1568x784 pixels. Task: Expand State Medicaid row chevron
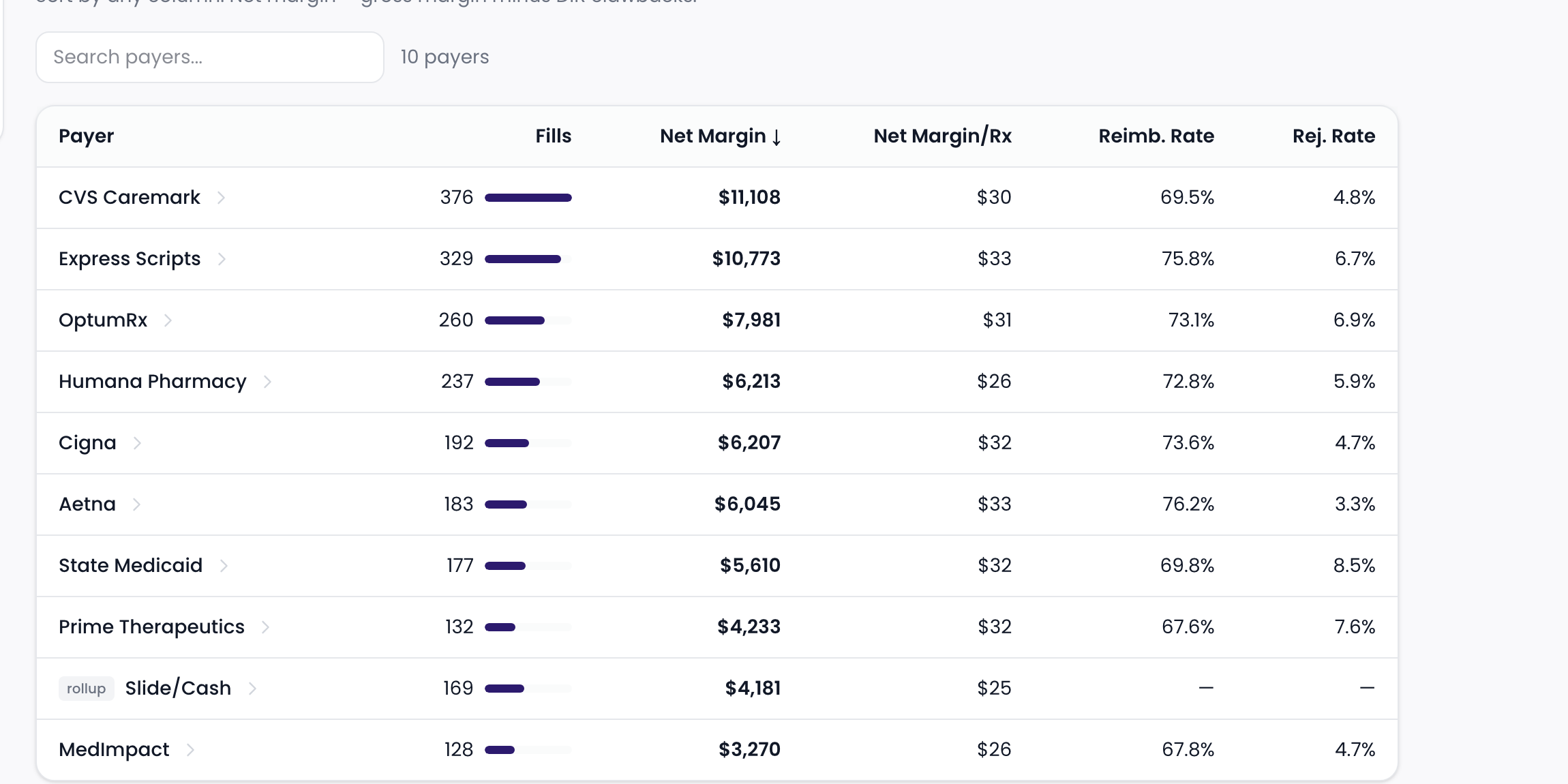coord(224,566)
